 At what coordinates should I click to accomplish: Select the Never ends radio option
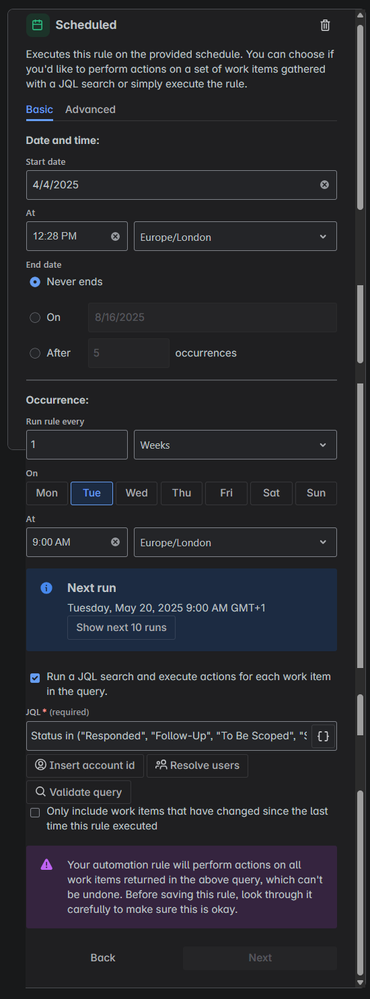35,282
